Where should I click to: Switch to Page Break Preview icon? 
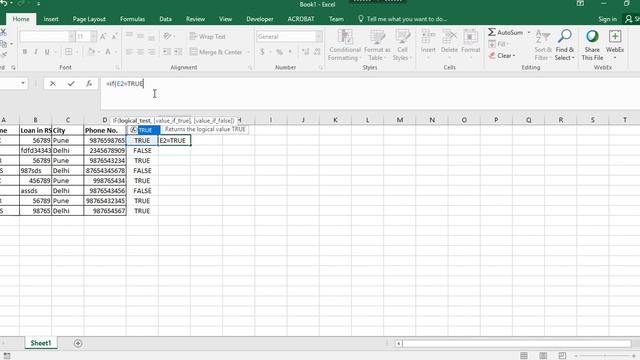coord(562,356)
